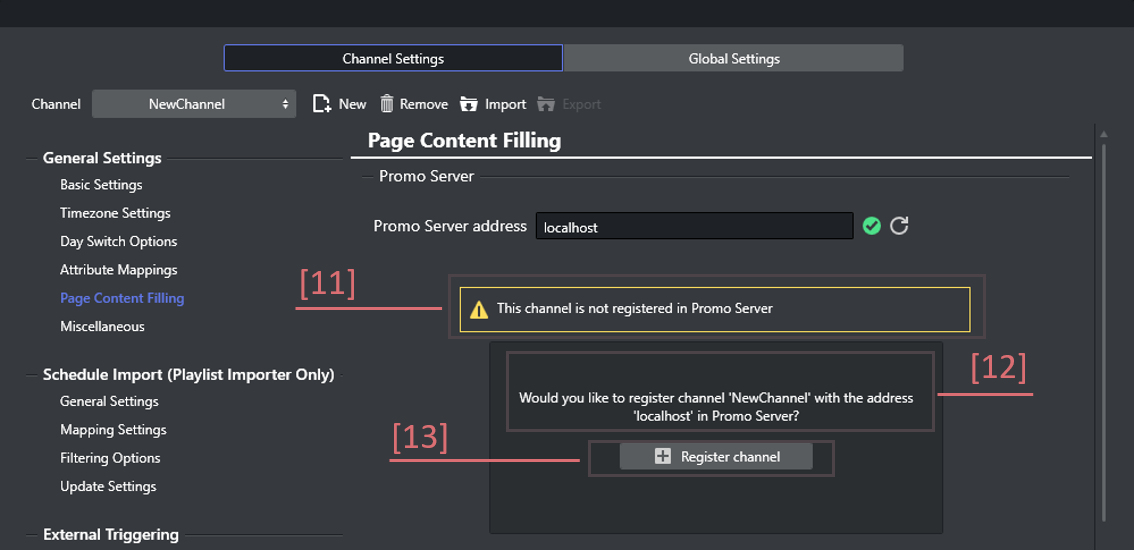
Task: Click the refresh icon beside Promo Server address
Action: coord(899,226)
